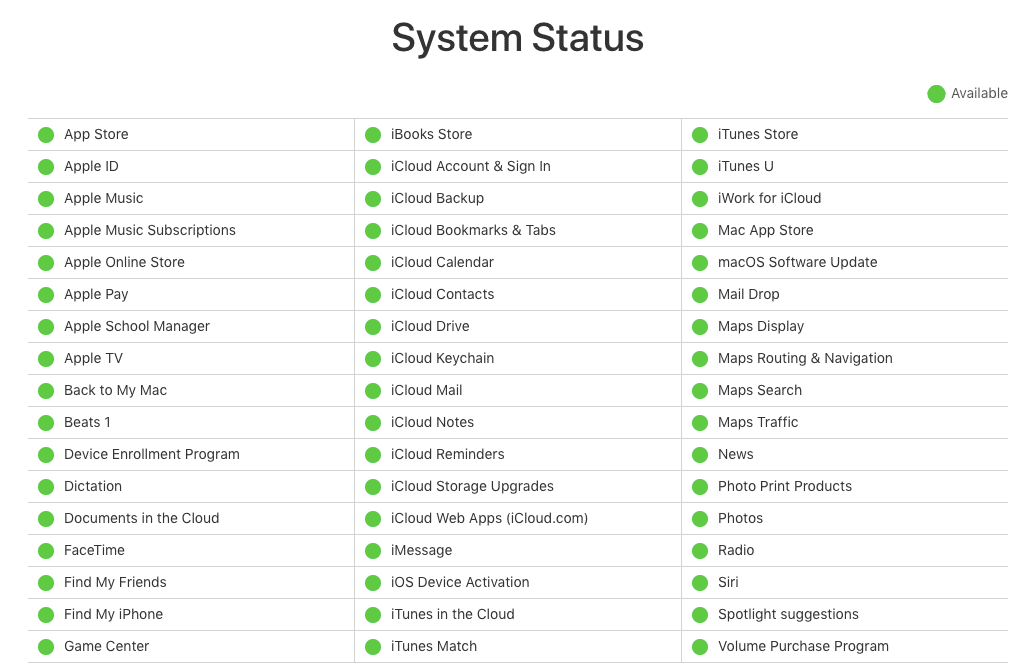Select Maps Routing & Navigation entry
This screenshot has width=1024, height=664.
click(x=805, y=358)
